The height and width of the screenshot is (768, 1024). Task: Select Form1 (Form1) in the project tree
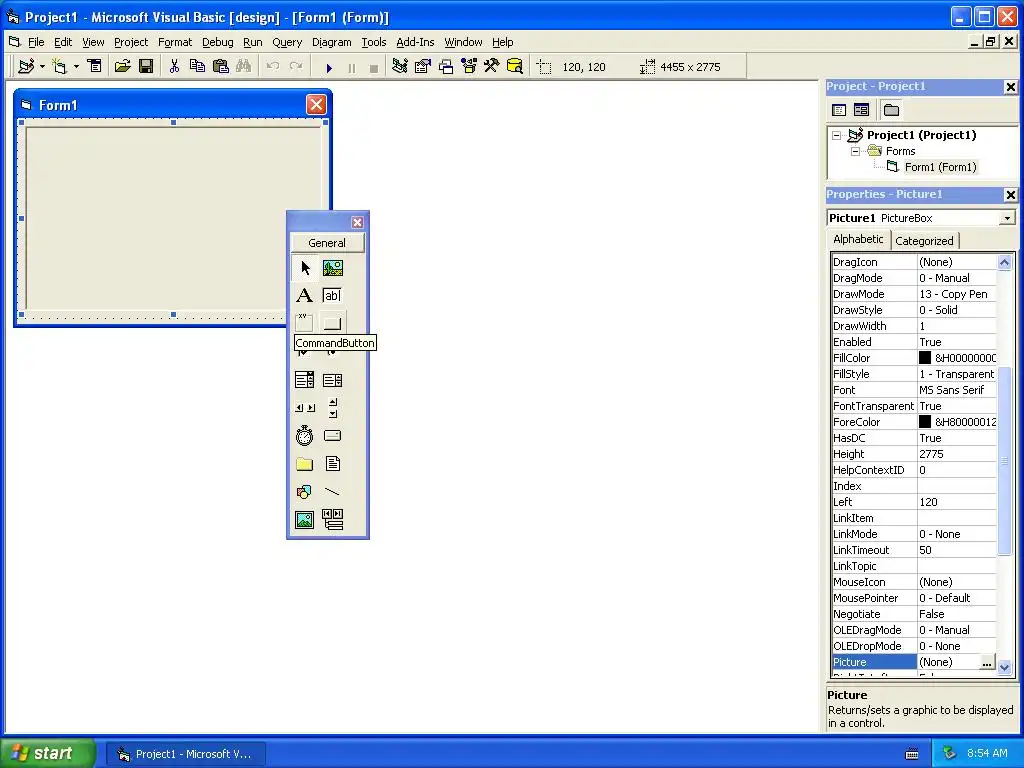[940, 167]
